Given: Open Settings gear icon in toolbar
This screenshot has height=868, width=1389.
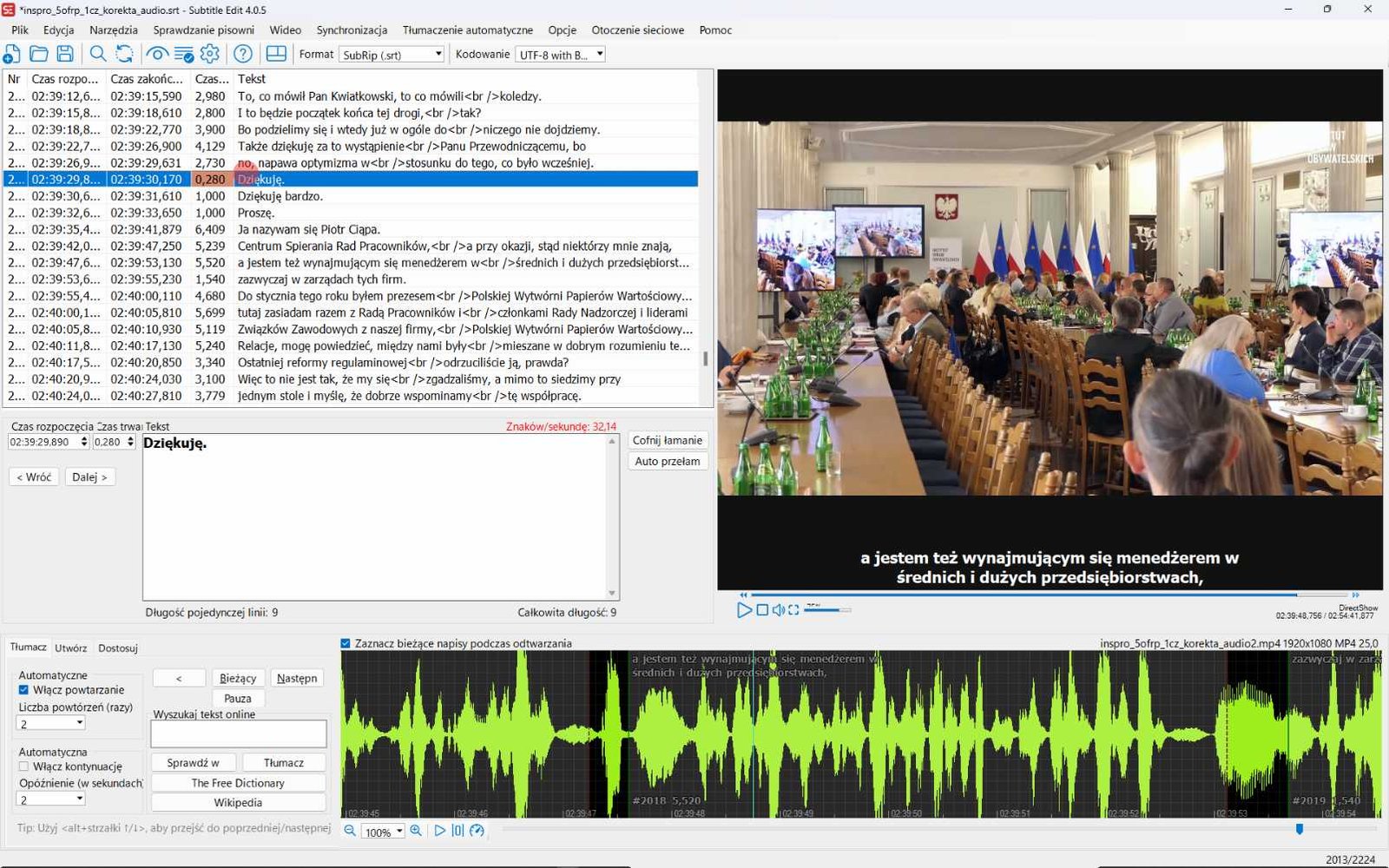Looking at the screenshot, I should click(x=210, y=54).
